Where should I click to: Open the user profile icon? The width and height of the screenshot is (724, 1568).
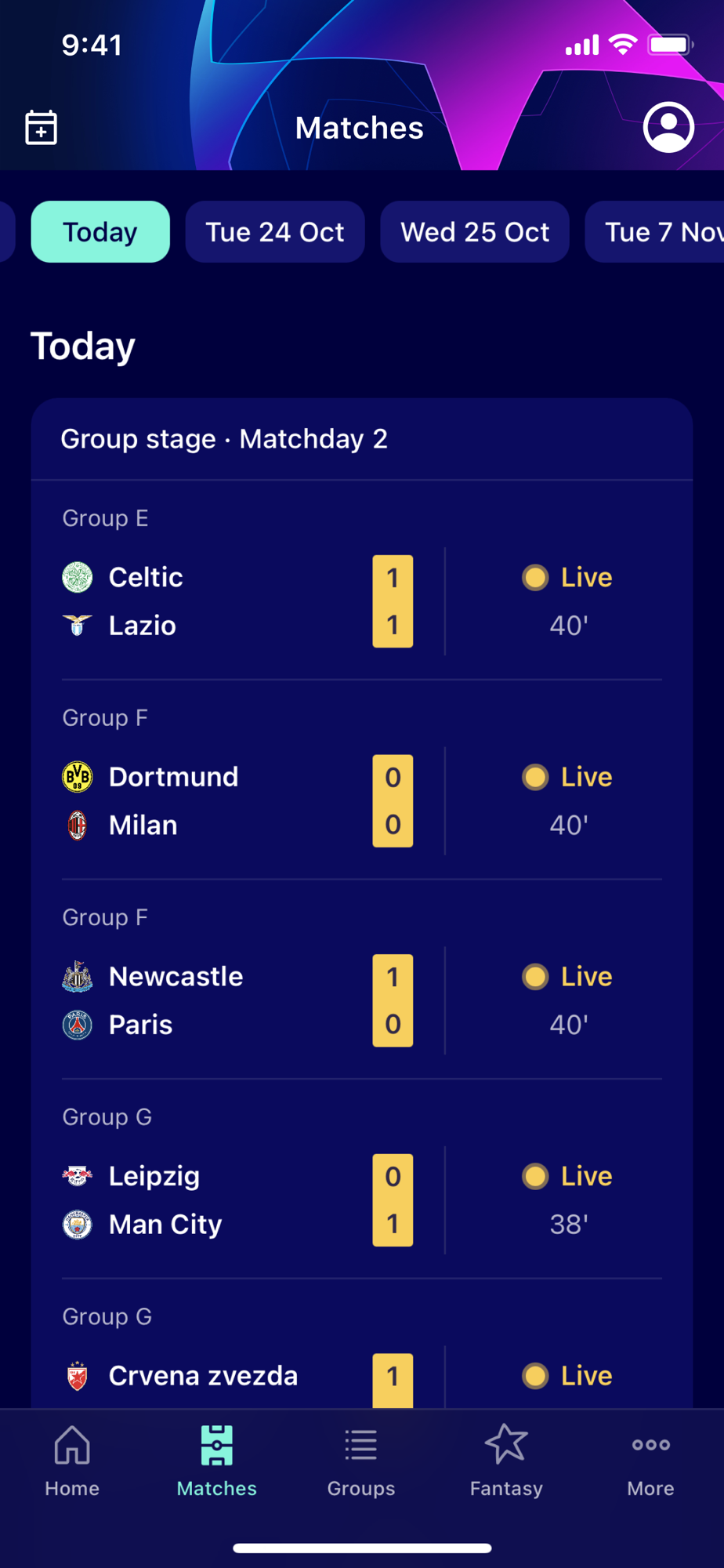tap(668, 127)
